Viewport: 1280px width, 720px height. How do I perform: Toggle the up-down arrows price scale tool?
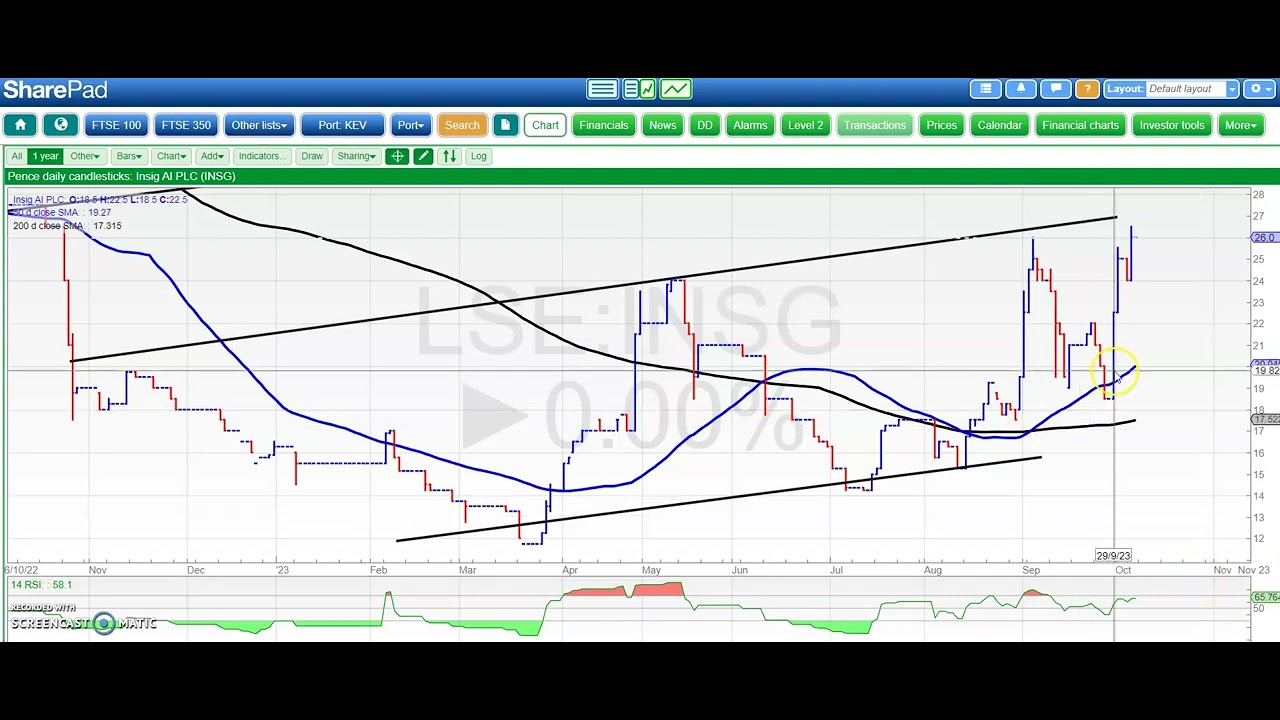pos(449,156)
